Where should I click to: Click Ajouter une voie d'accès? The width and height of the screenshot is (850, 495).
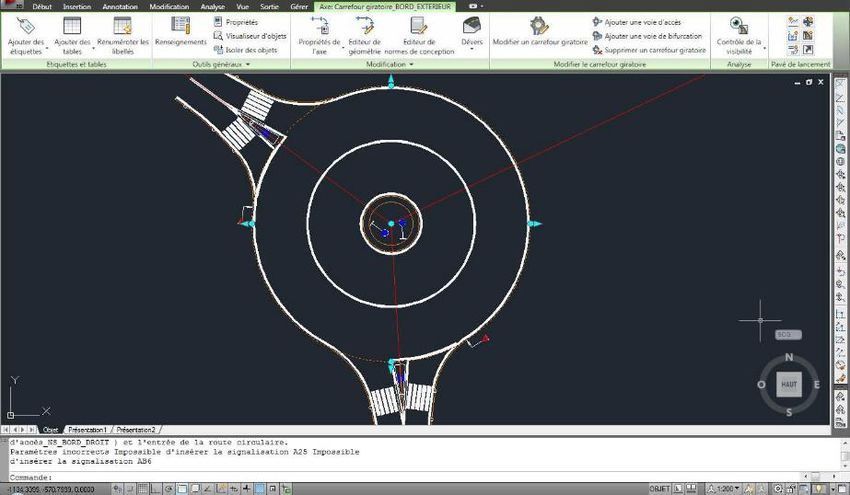pyautogui.click(x=638, y=21)
